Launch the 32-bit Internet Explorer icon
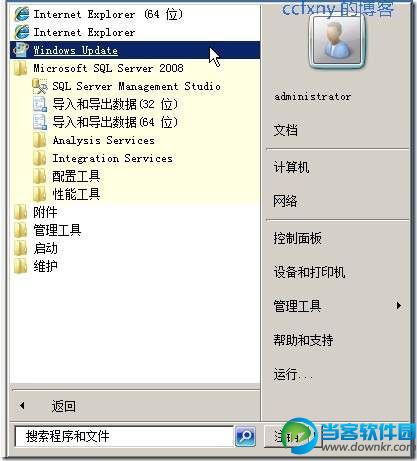 21,32
